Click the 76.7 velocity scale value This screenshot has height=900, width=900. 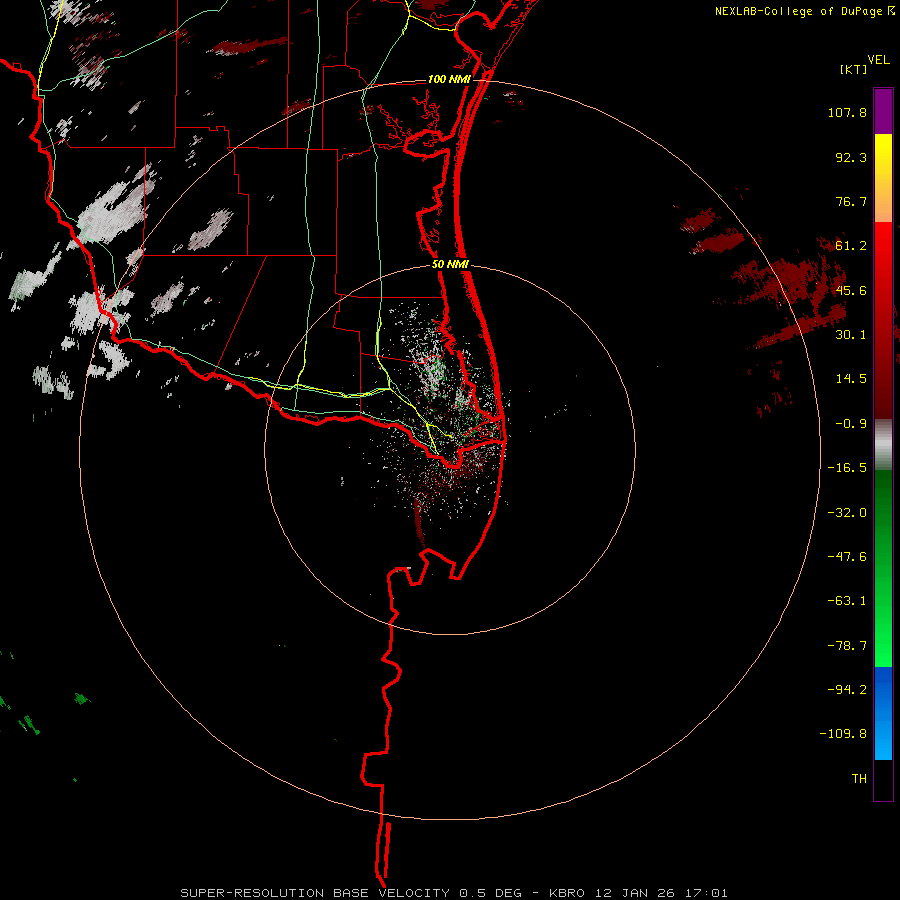pos(851,201)
